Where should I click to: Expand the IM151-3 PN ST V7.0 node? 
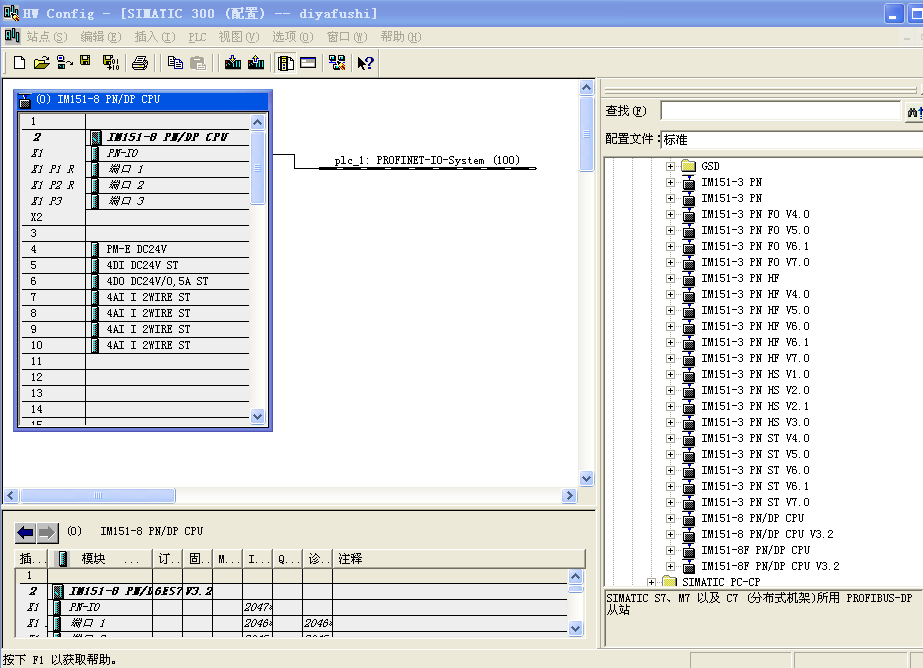click(670, 503)
